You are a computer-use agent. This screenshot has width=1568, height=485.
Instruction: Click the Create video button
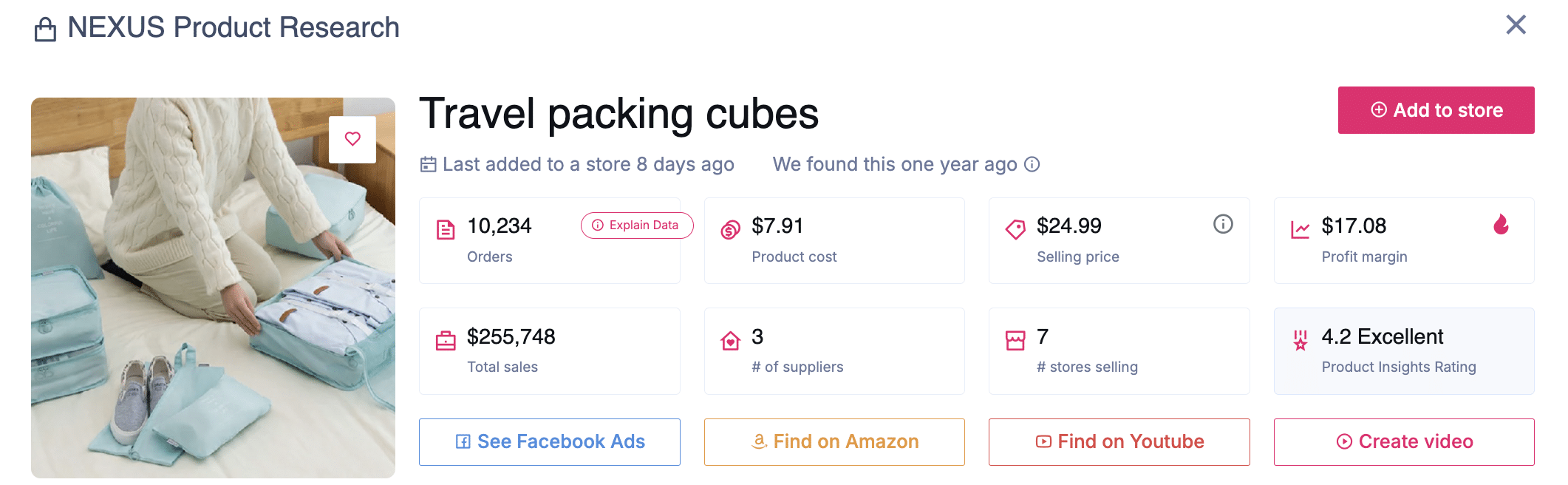tap(1403, 442)
